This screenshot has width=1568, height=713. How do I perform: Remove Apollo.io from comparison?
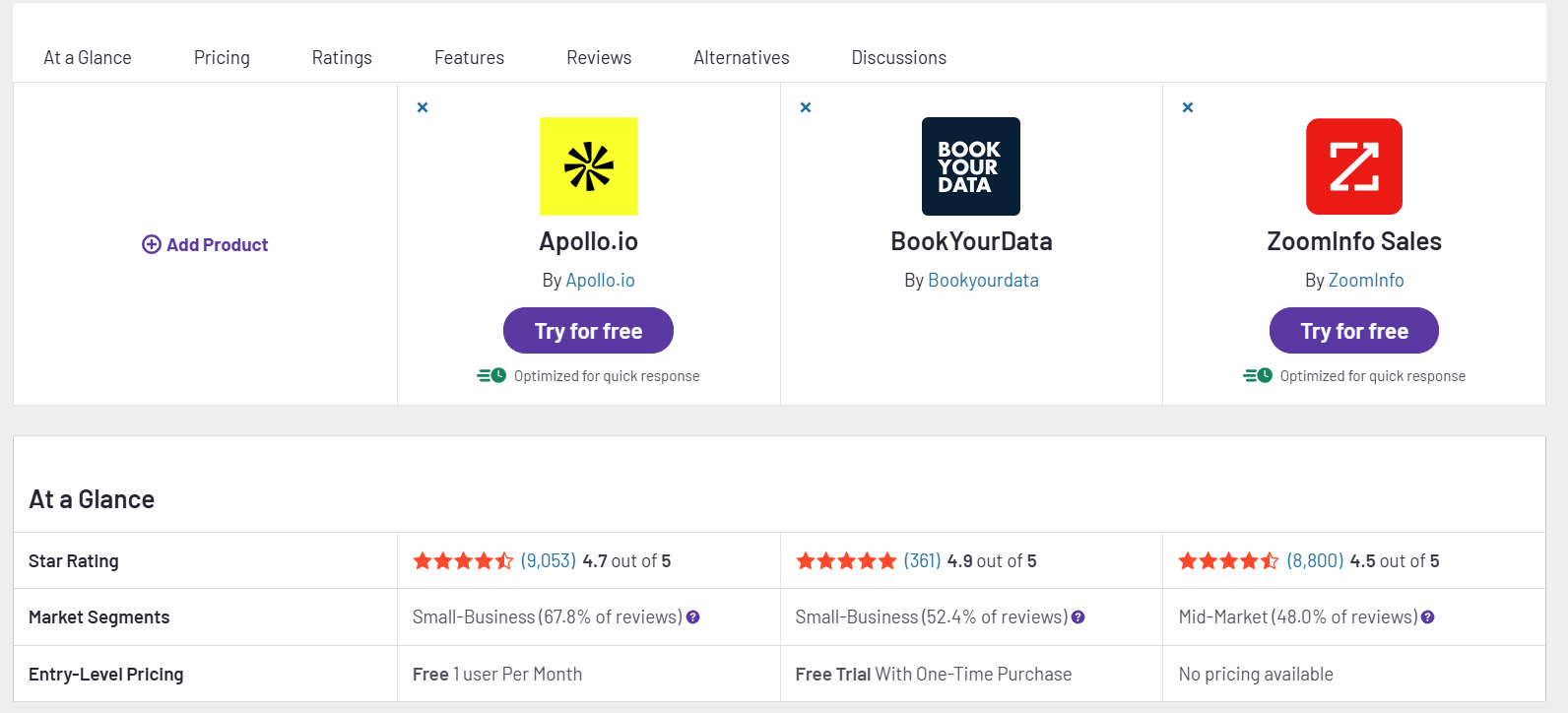[x=423, y=107]
